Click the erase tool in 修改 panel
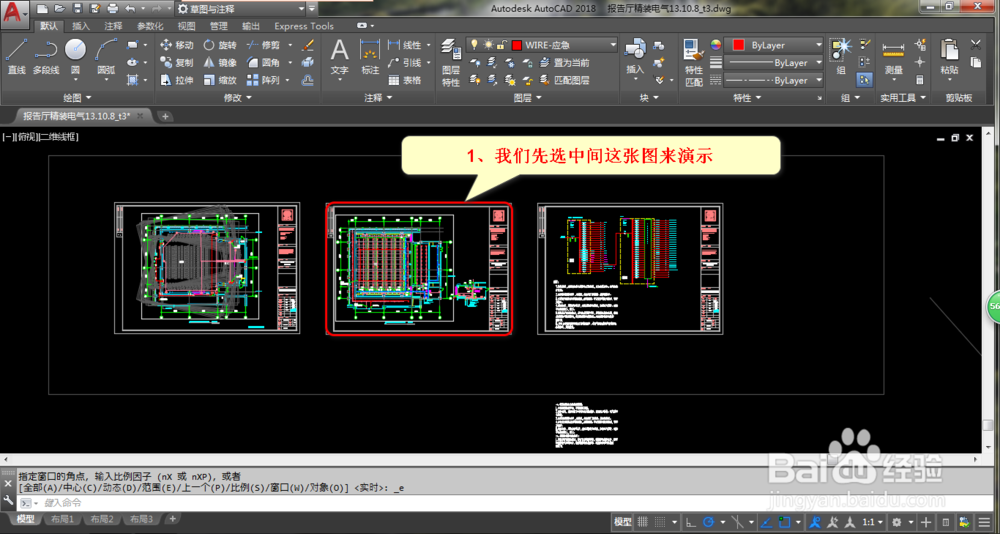 click(307, 45)
